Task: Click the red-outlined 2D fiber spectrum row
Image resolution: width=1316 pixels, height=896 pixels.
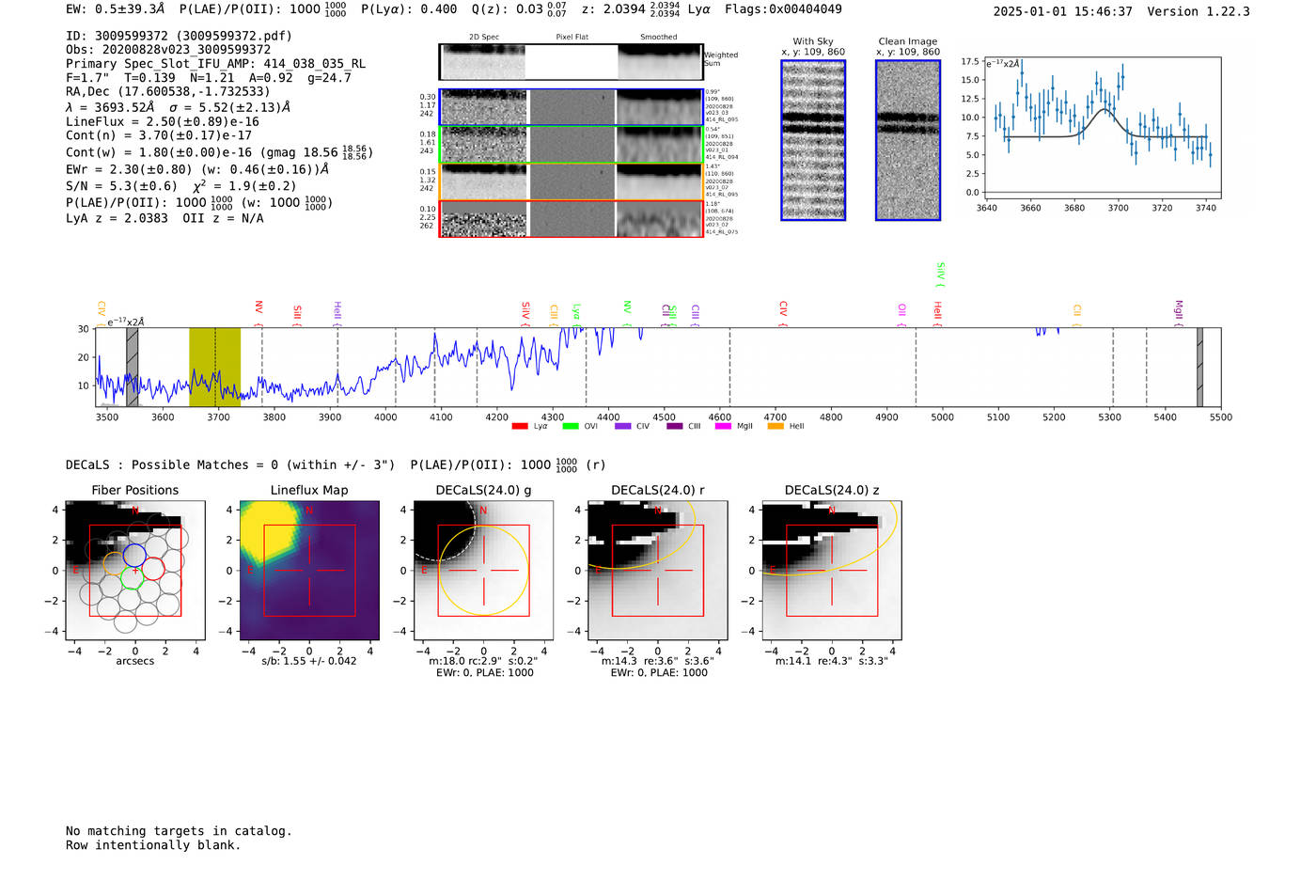Action: click(x=571, y=219)
